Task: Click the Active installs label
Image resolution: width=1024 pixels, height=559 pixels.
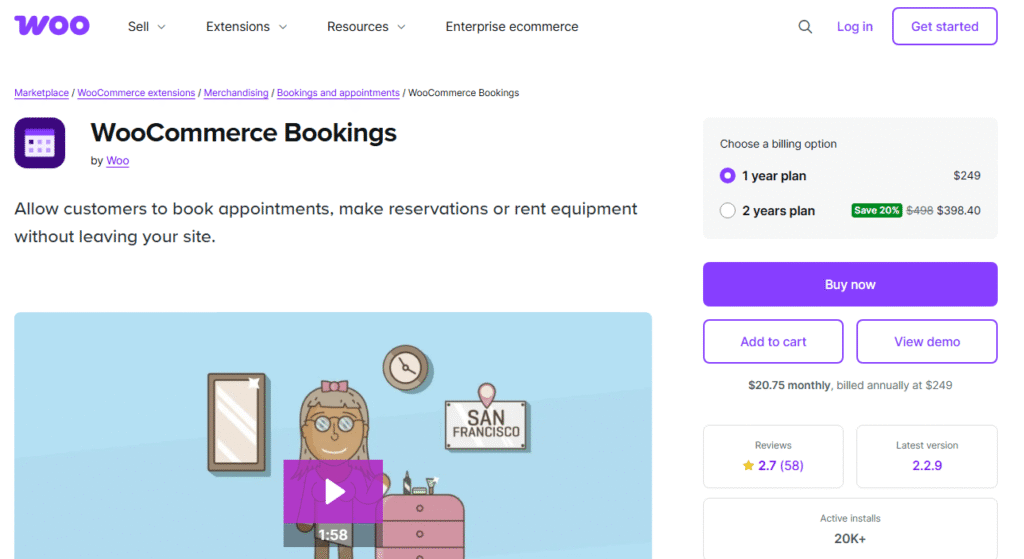Action: (850, 519)
